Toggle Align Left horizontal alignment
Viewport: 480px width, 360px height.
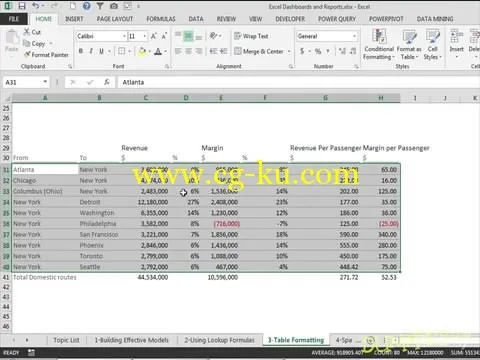click(178, 51)
